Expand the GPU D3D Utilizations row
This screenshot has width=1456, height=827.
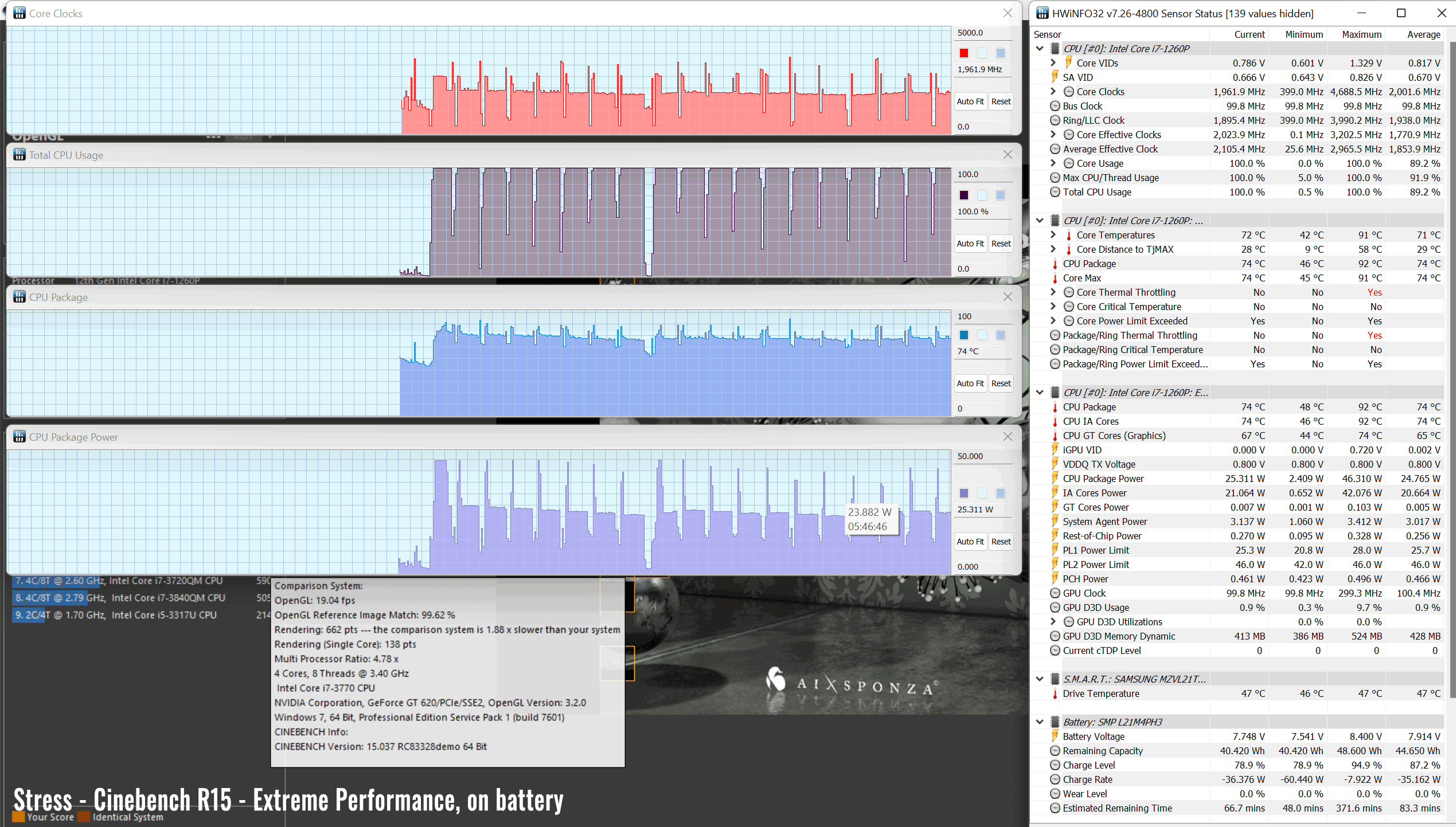pos(1053,622)
